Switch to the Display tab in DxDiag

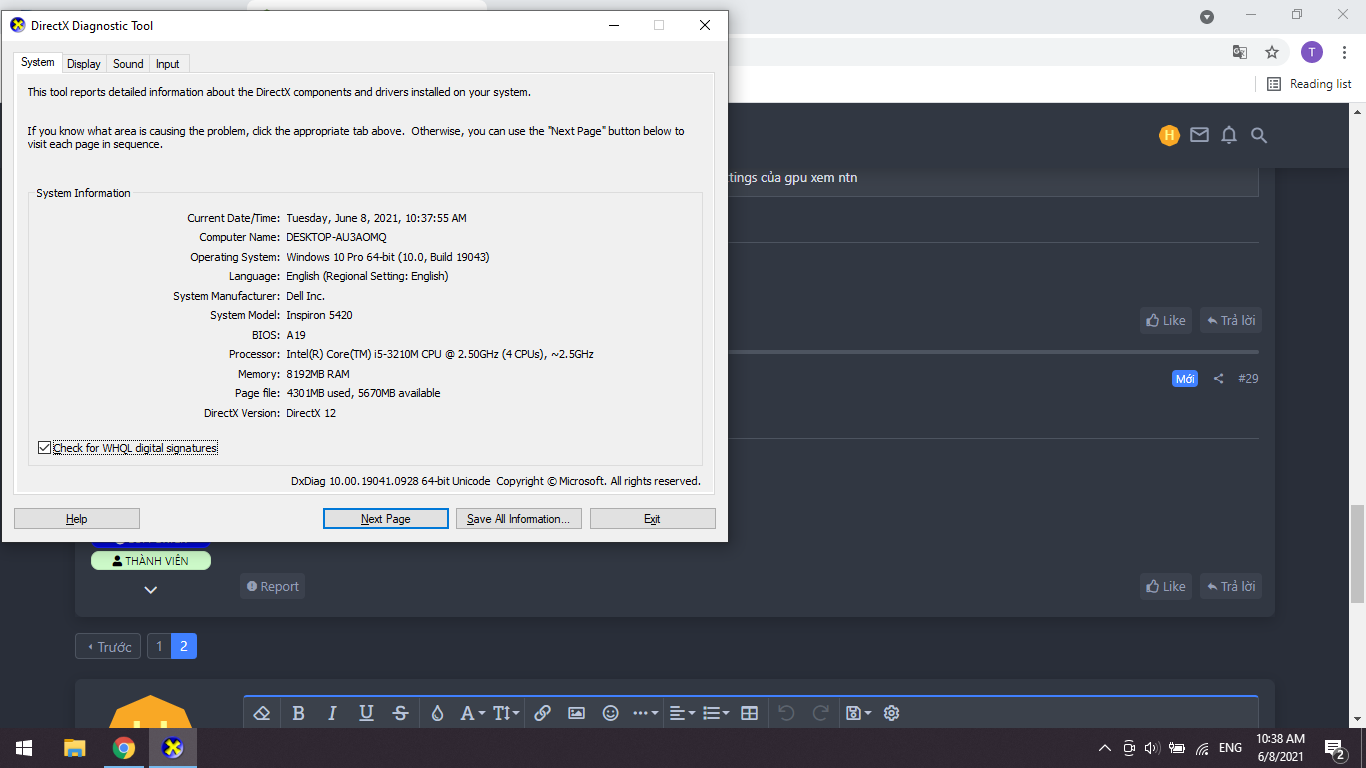tap(84, 64)
